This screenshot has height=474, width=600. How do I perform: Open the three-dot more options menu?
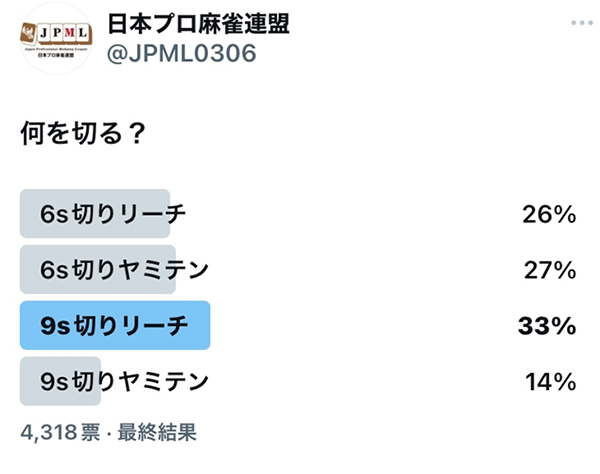pyautogui.click(x=582, y=23)
